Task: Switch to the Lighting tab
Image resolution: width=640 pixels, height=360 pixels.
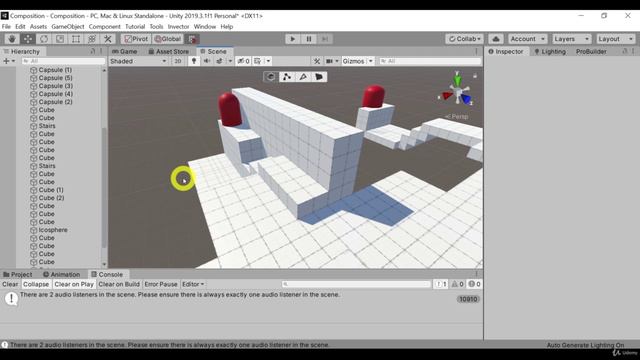Action: [x=550, y=51]
